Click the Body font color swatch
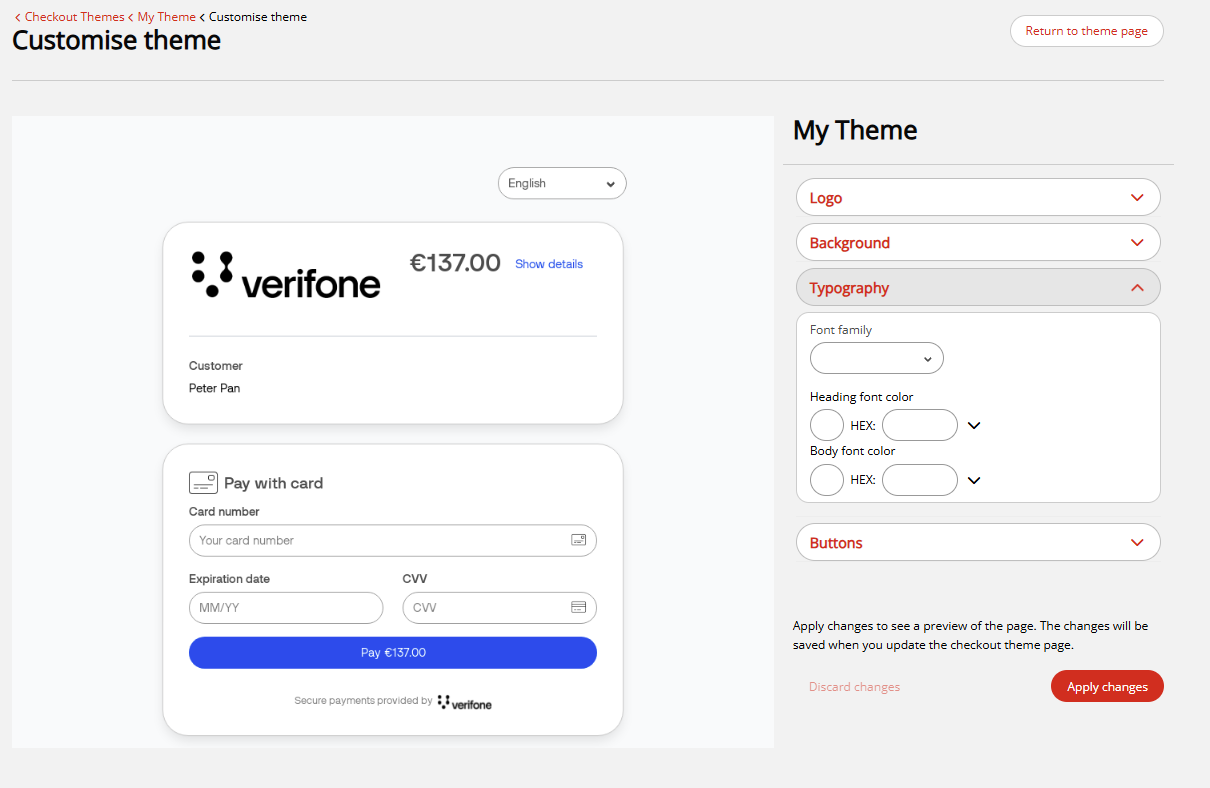 click(827, 480)
